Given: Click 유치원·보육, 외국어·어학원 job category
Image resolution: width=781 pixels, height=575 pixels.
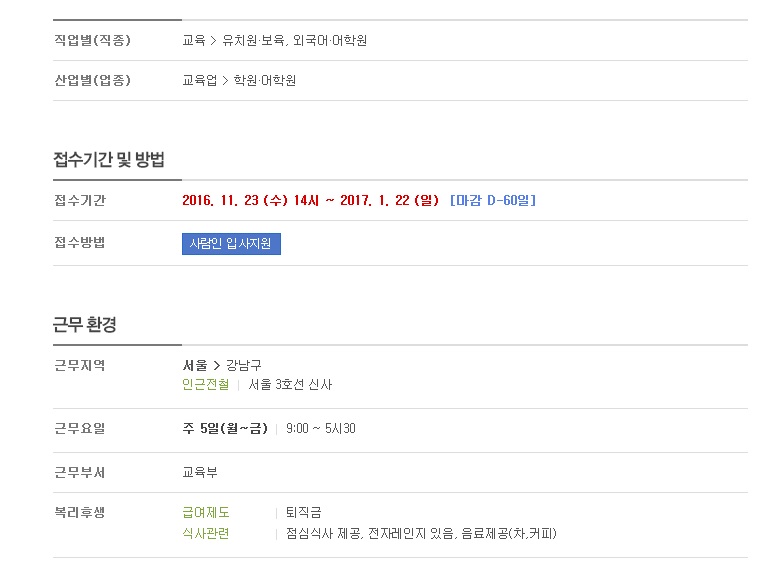Looking at the screenshot, I should coord(294,40).
